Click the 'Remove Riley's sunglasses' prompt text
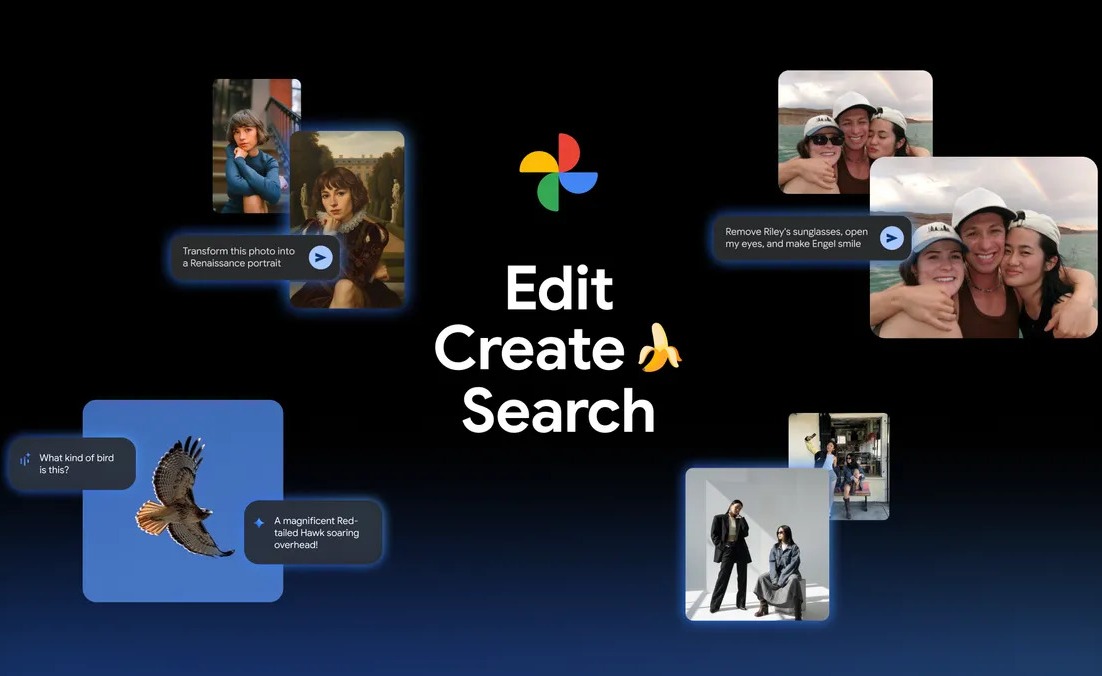 (x=796, y=238)
